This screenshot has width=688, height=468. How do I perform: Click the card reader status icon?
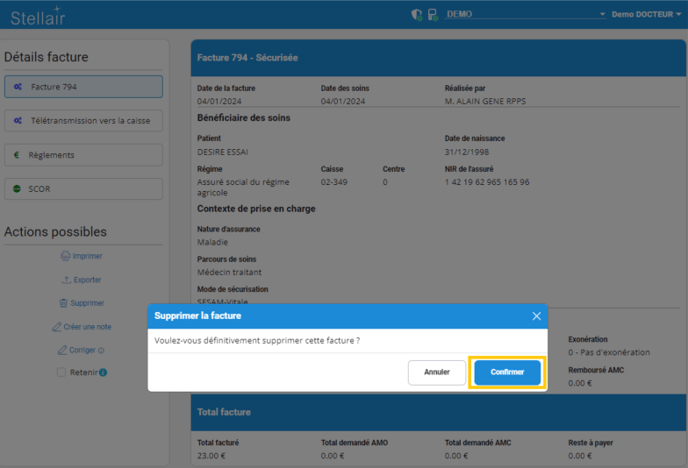tap(433, 15)
